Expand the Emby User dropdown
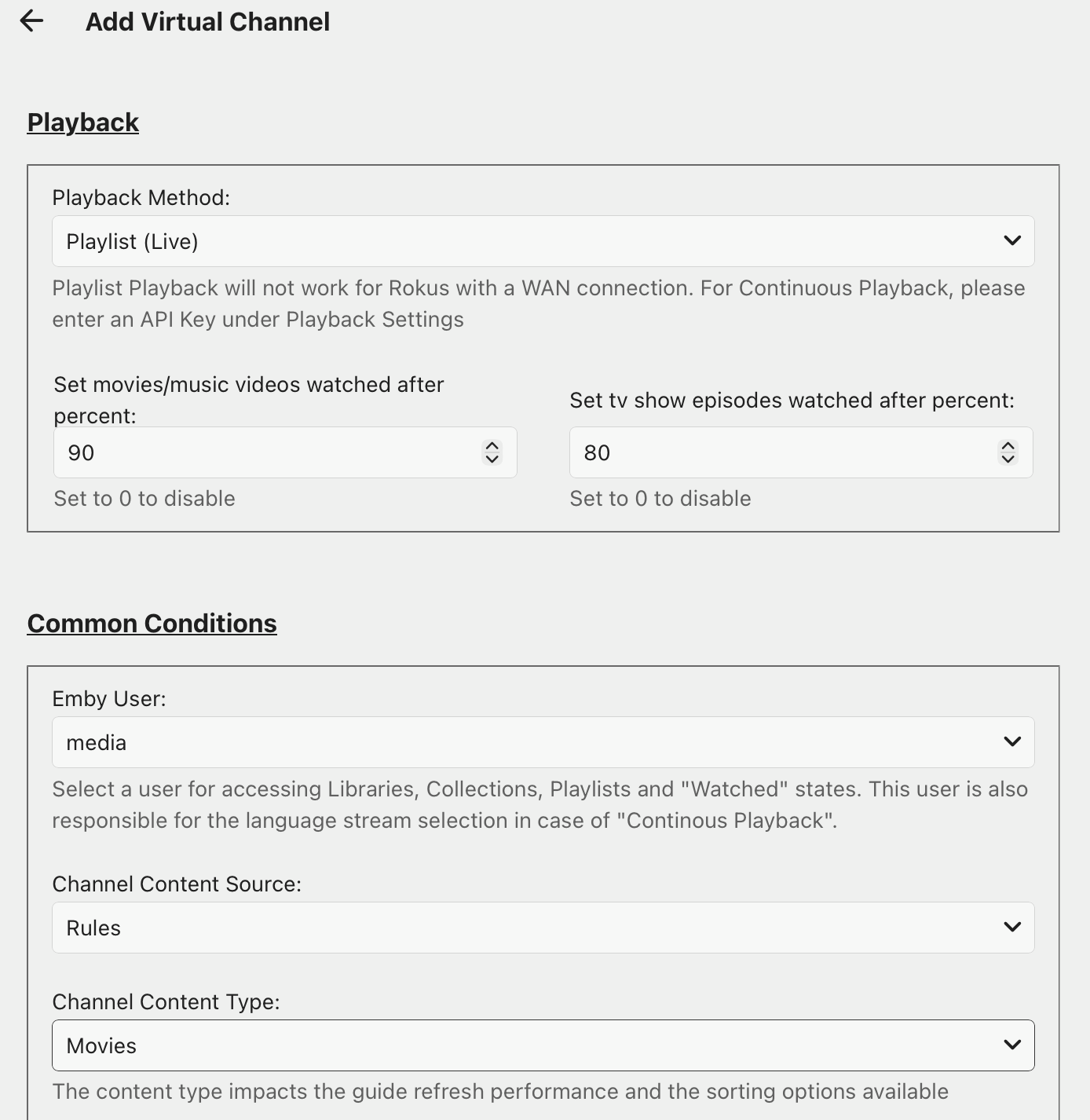The image size is (1090, 1120). [543, 742]
